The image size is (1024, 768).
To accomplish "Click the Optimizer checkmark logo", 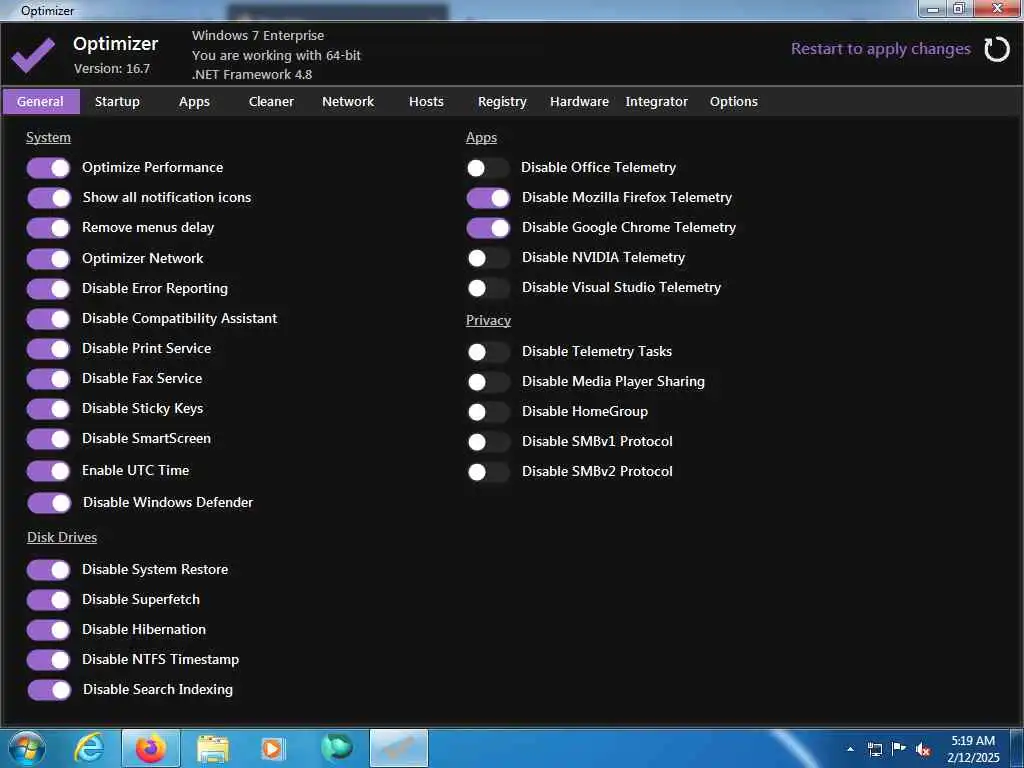I will click(x=33, y=56).
